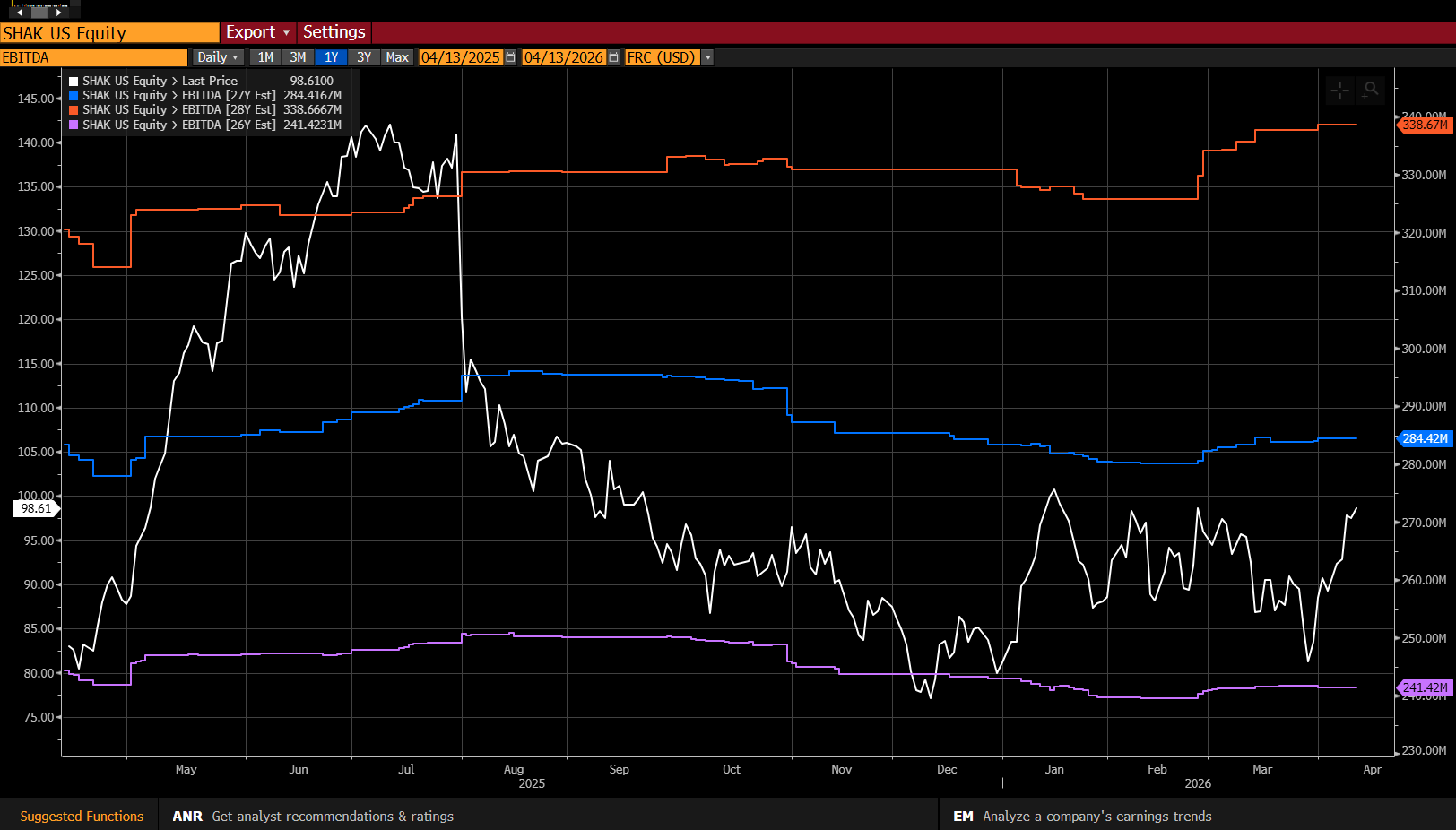
Task: Click the purple 26Y Est legend swatch
Action: click(74, 125)
